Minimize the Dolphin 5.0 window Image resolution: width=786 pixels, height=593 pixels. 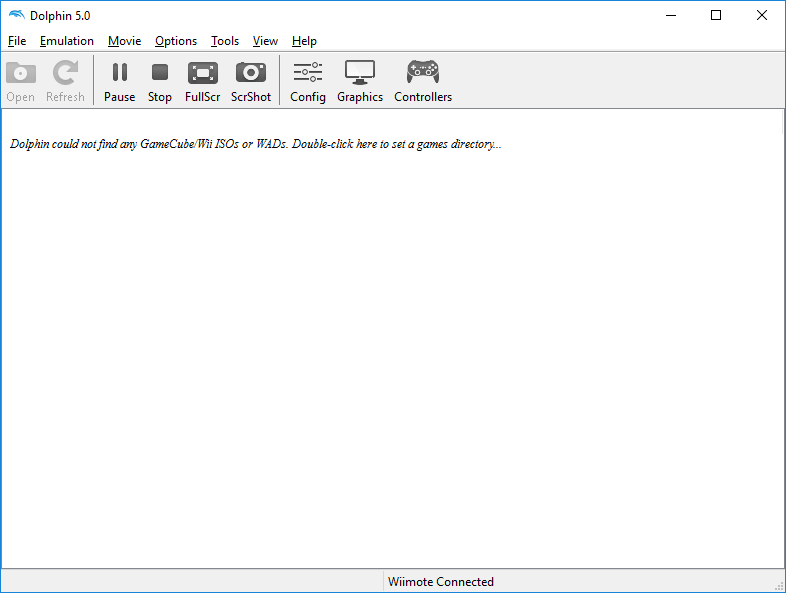tap(671, 16)
